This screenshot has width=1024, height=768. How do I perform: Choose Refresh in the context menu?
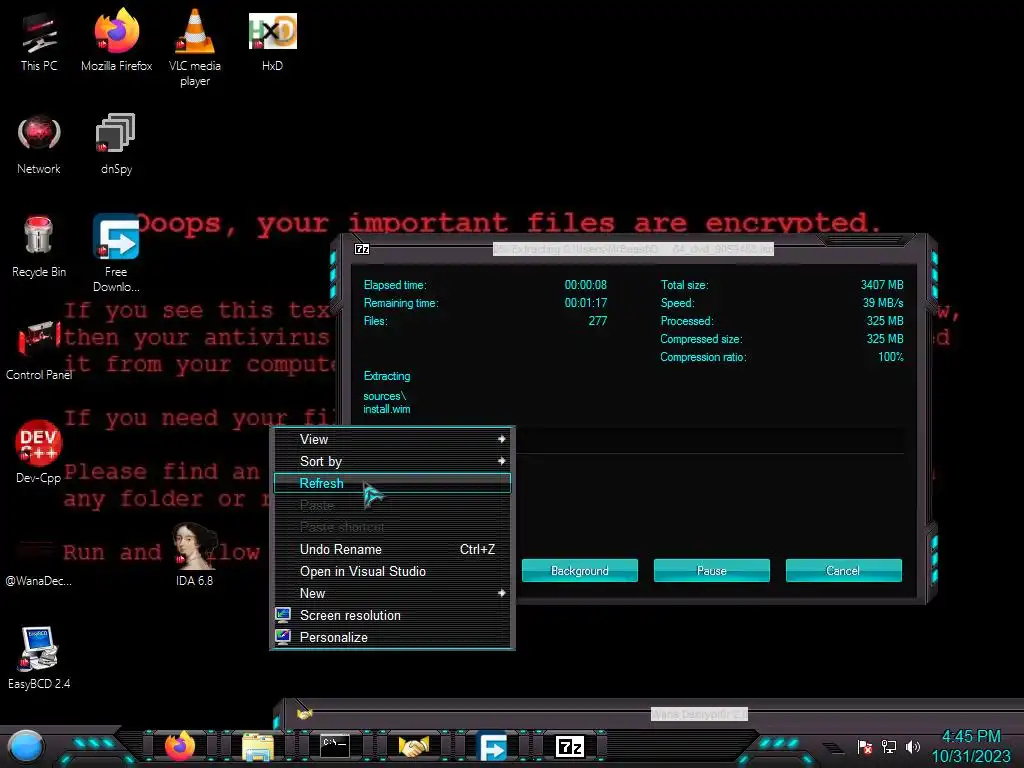pos(392,483)
